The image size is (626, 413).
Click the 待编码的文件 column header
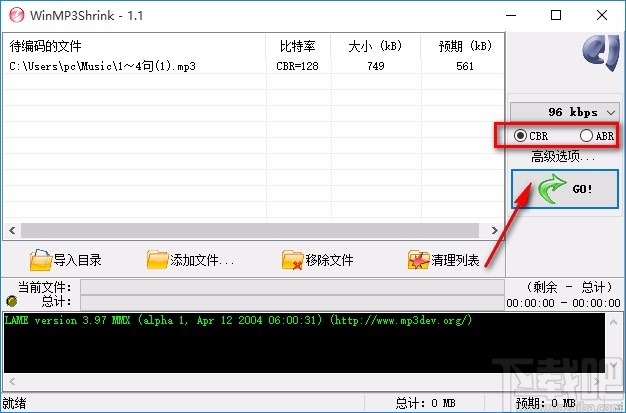click(134, 46)
